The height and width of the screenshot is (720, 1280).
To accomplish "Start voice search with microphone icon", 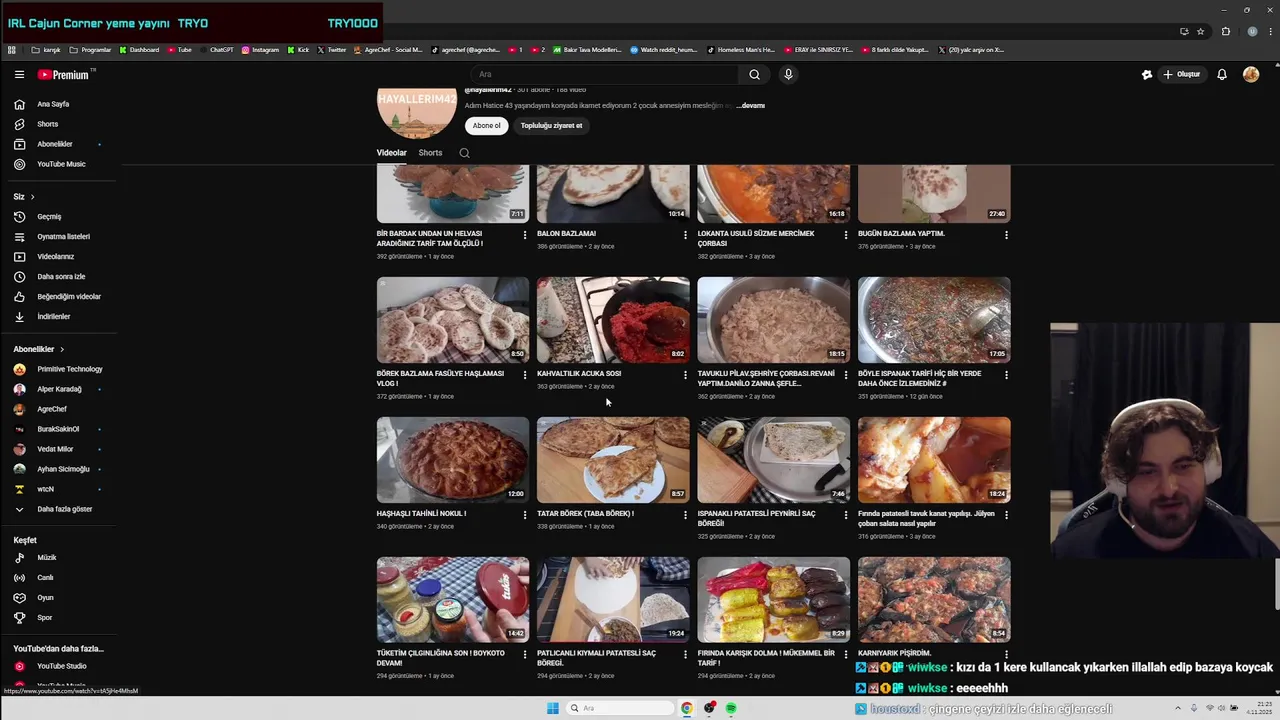I will pos(788,74).
